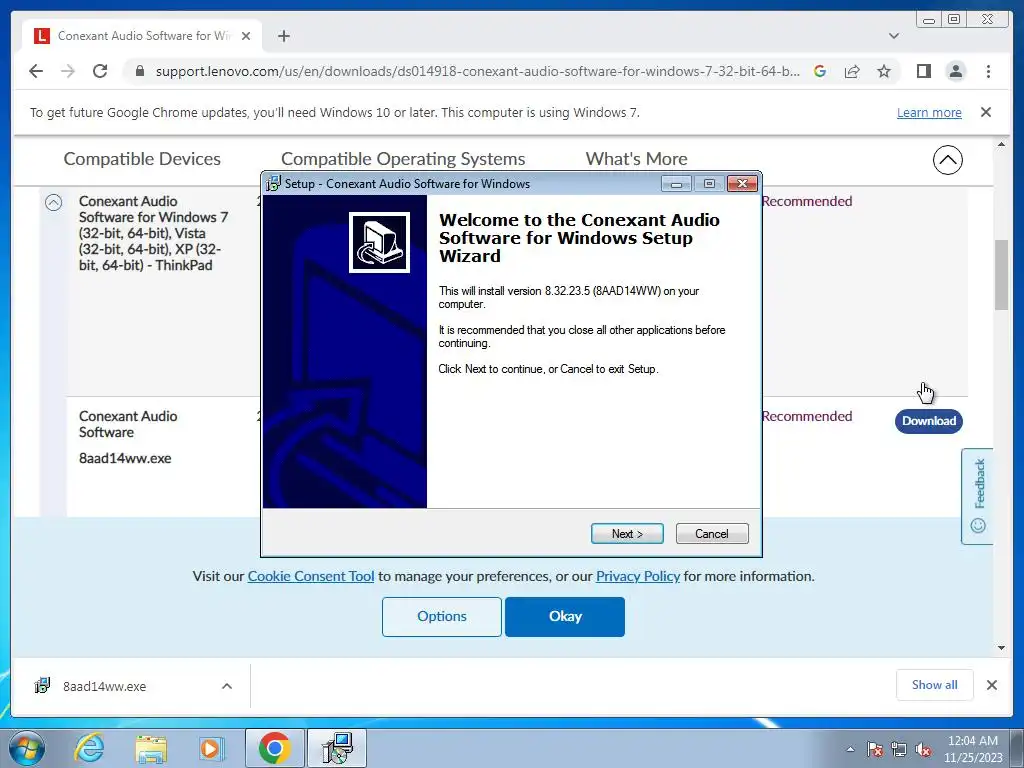Select the Conexant Audio Software browser tab
Image resolution: width=1024 pixels, height=768 pixels.
point(142,36)
